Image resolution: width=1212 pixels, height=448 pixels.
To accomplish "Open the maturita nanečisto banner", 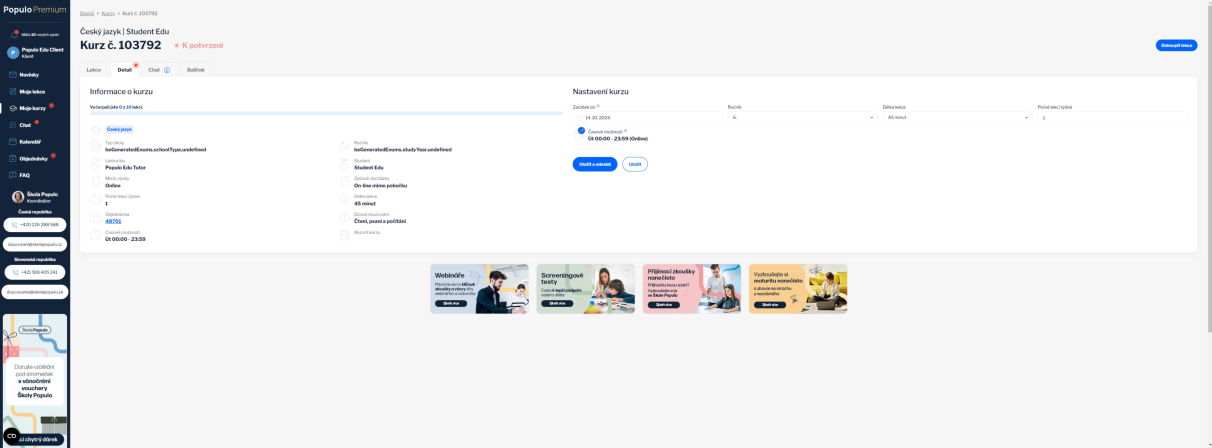I will click(x=798, y=289).
